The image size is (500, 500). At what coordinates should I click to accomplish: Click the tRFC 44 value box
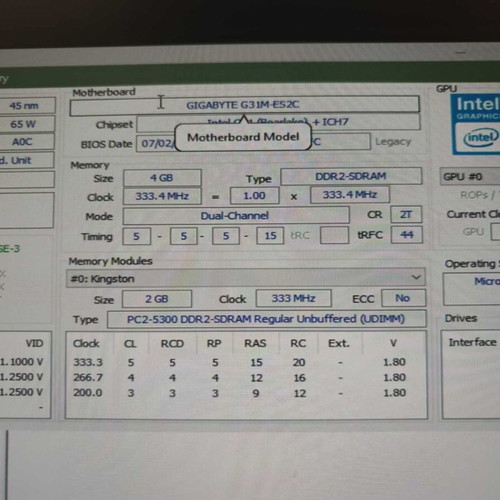[x=406, y=235]
